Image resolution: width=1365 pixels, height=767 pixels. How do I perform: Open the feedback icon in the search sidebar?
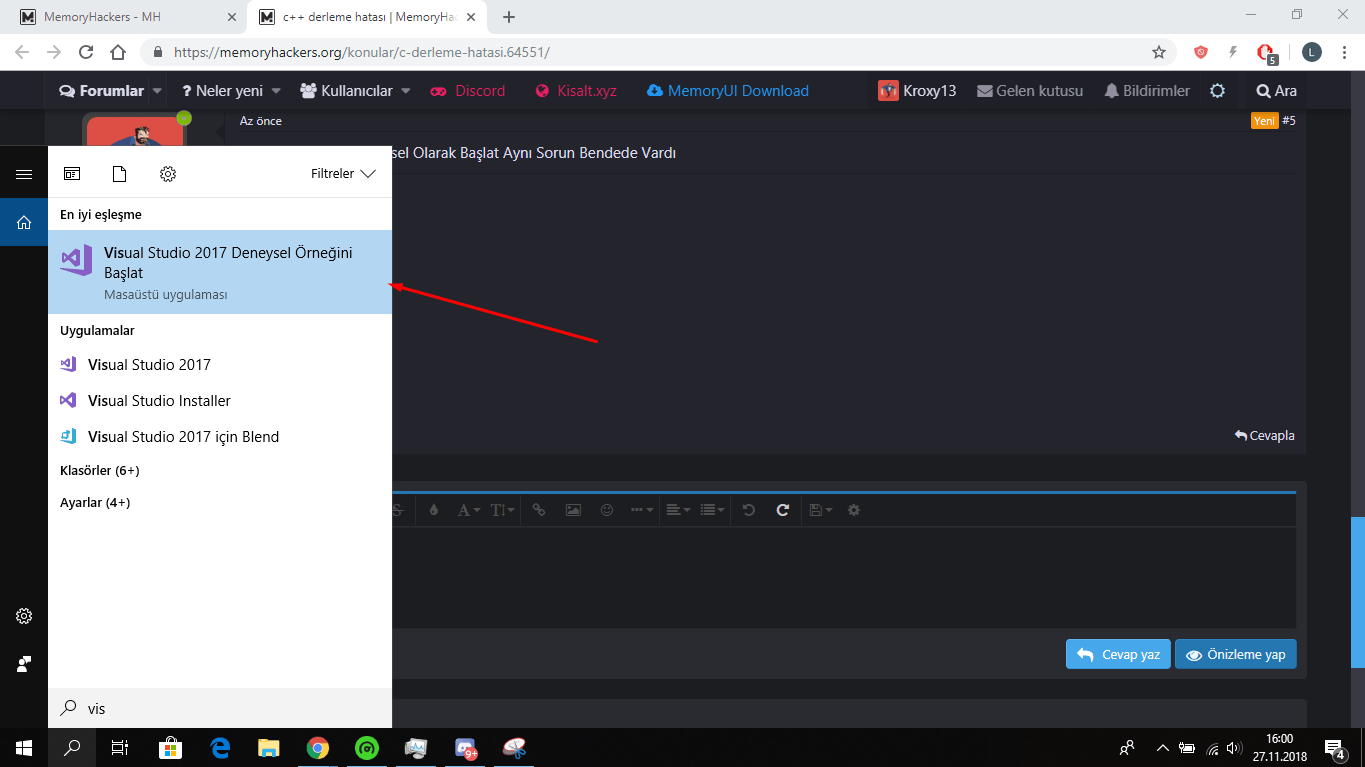tap(24, 664)
